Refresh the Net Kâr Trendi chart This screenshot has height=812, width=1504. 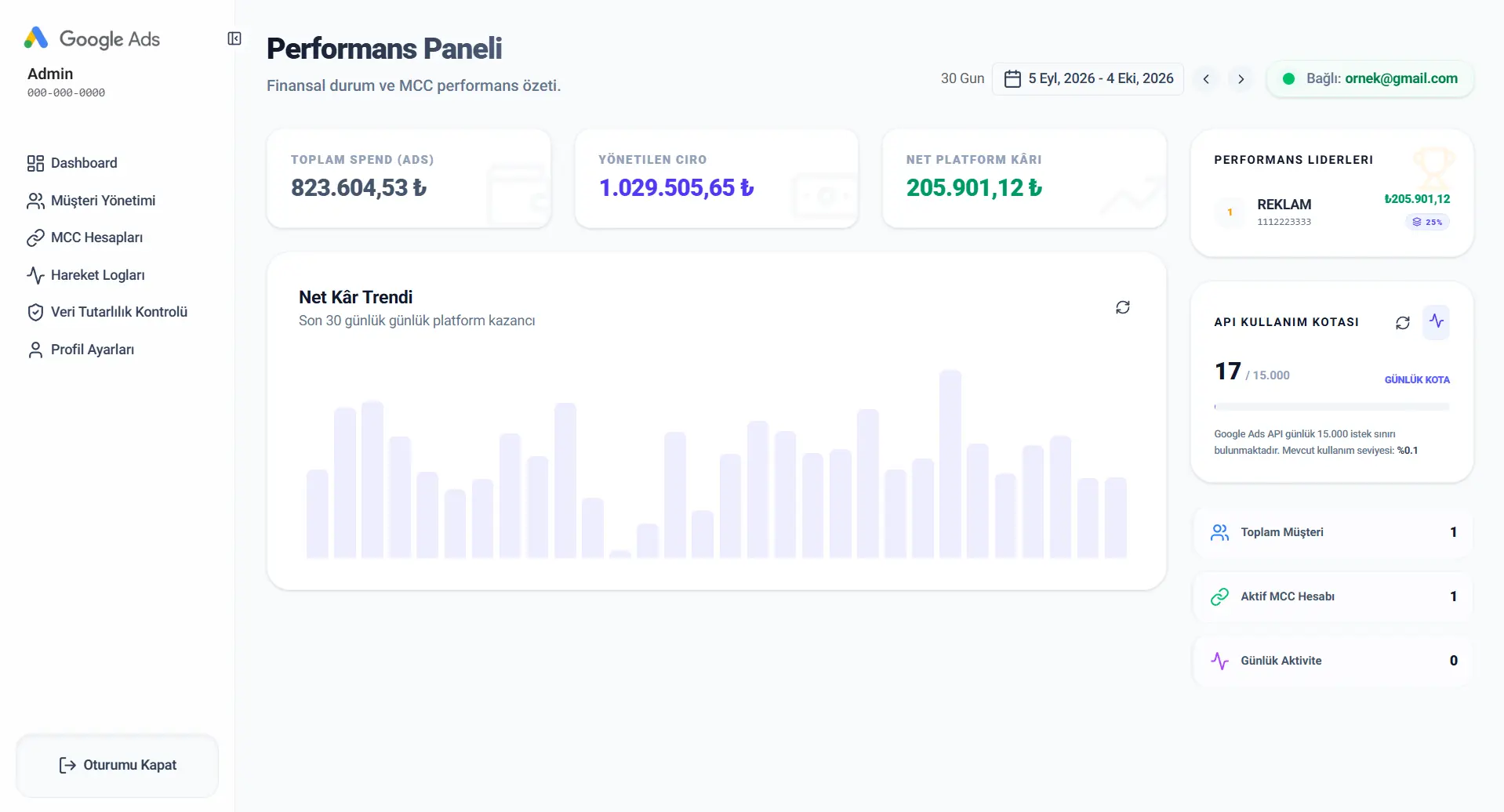pos(1123,307)
